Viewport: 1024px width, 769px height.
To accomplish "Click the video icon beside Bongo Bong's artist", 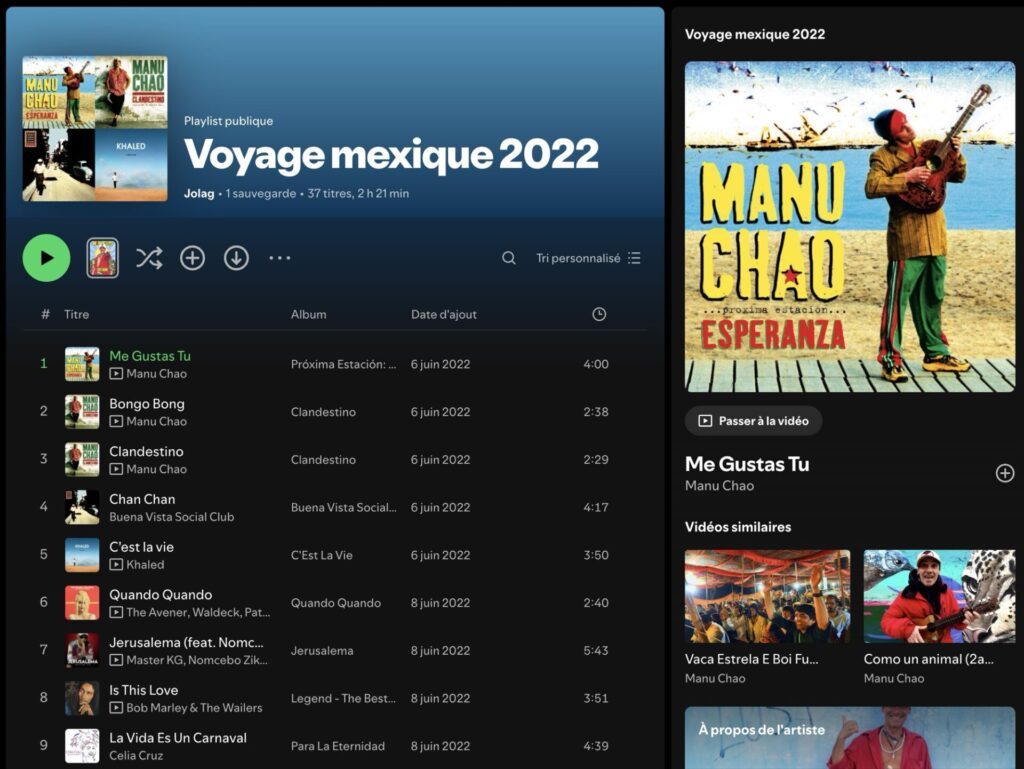I will click(116, 422).
